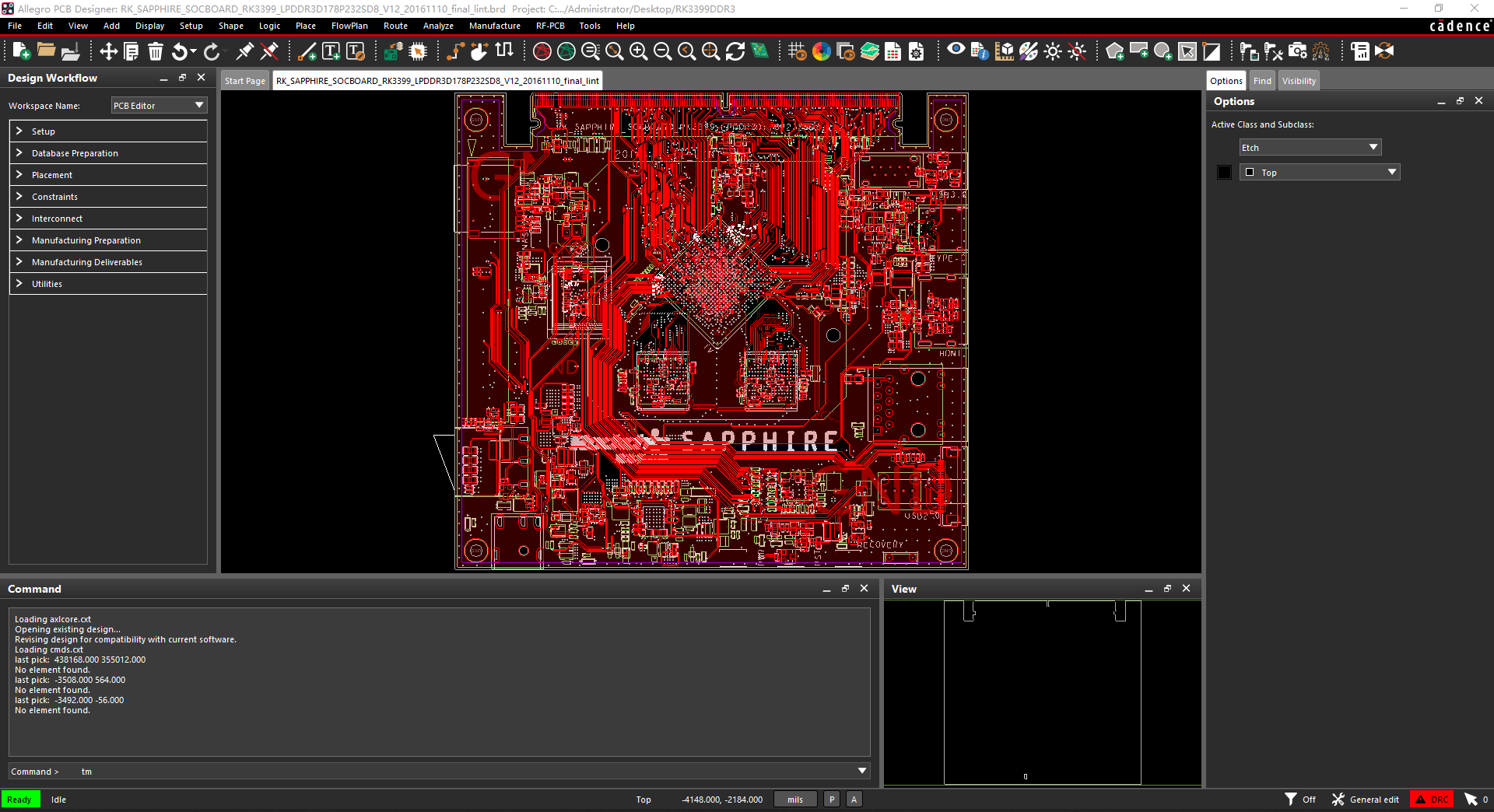1494x812 pixels.
Task: Open the Color wheel dialog icon
Action: [x=822, y=51]
